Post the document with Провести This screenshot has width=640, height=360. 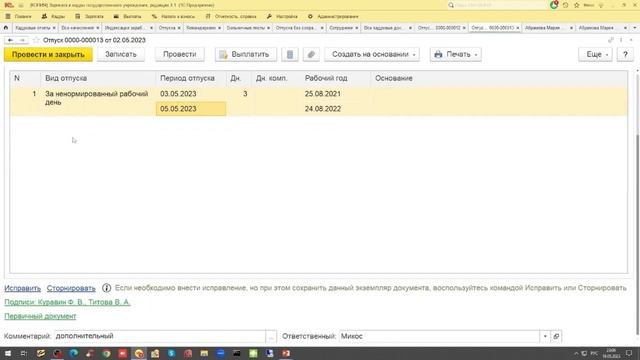[180, 54]
